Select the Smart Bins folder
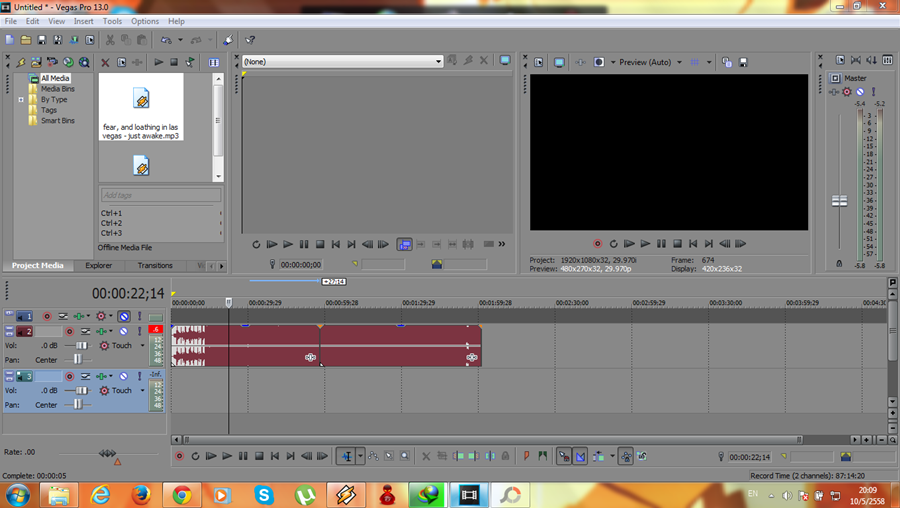The width and height of the screenshot is (900, 508). [57, 121]
